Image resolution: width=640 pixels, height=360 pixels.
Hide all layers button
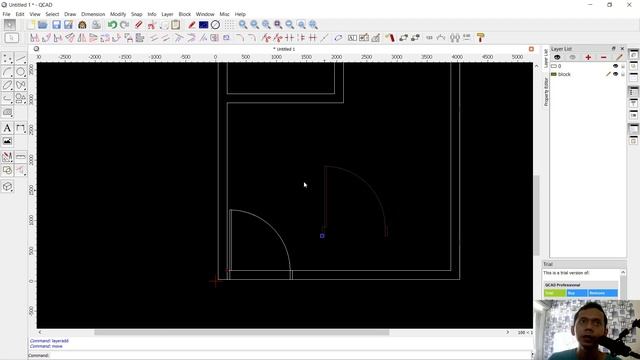coord(572,58)
